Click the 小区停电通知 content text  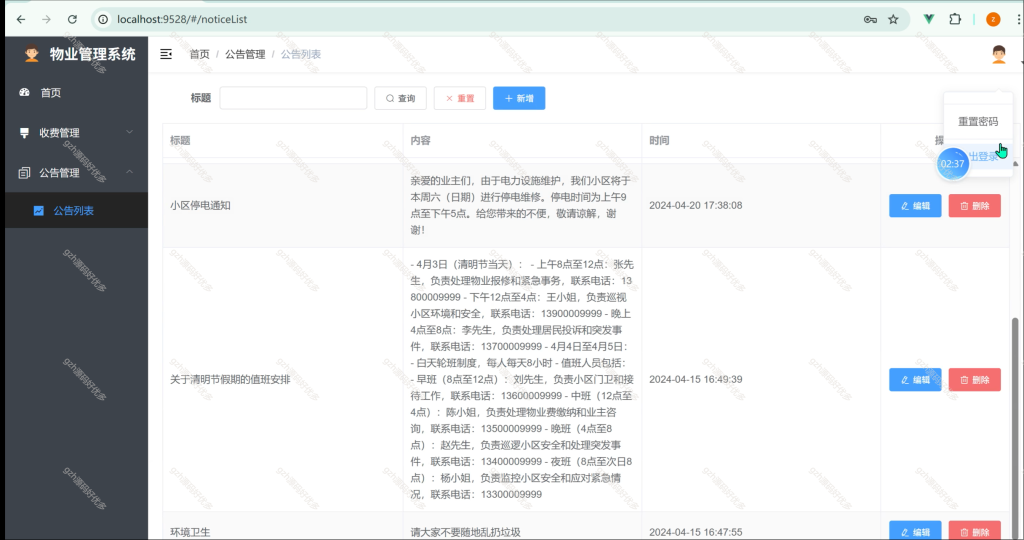coord(521,205)
